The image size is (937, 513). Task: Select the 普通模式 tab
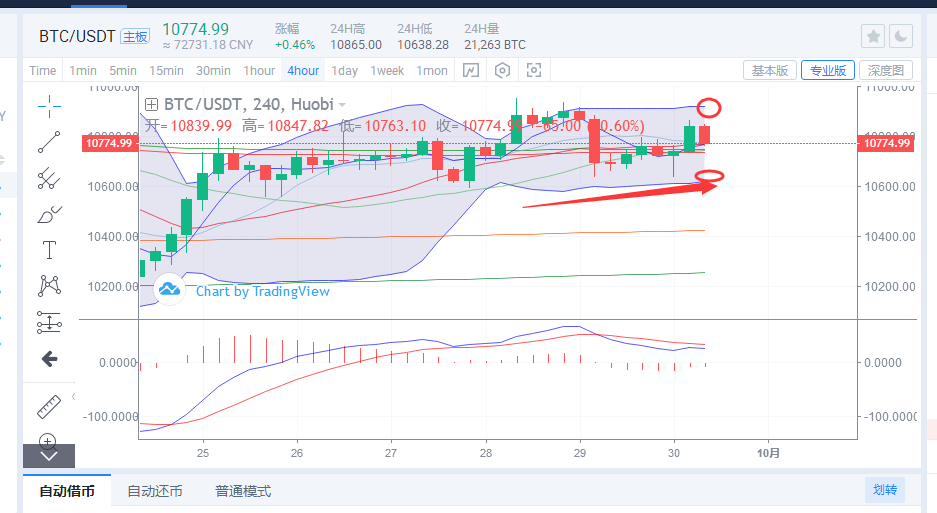pyautogui.click(x=243, y=491)
